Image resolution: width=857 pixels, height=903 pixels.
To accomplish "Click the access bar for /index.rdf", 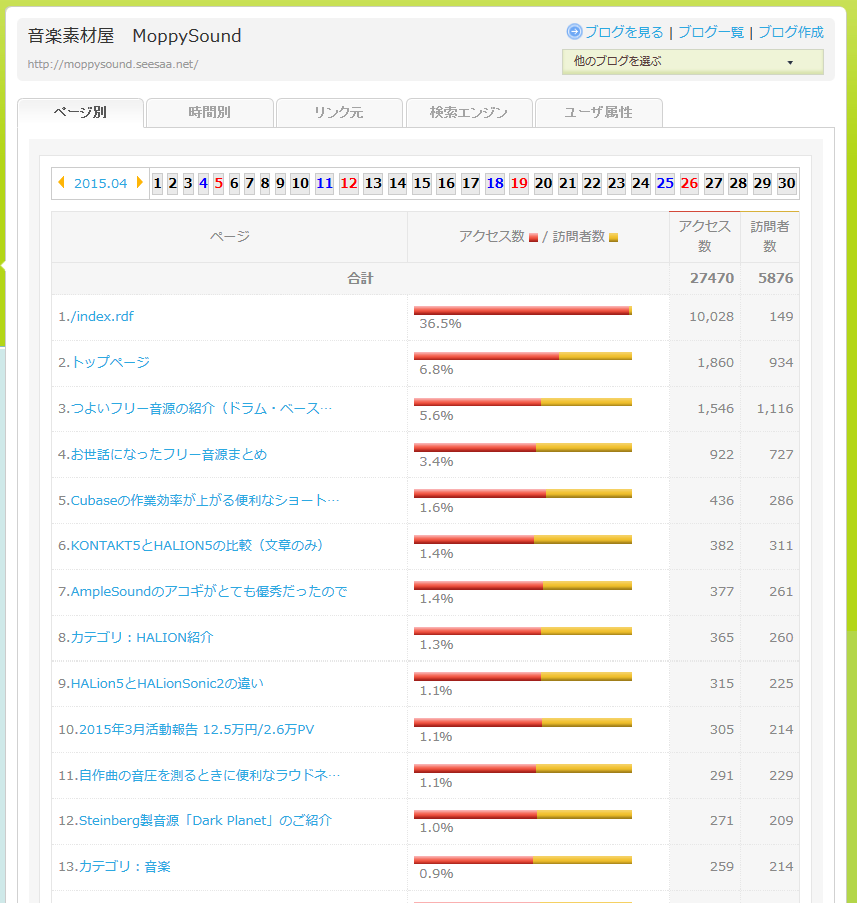I will pos(521,311).
